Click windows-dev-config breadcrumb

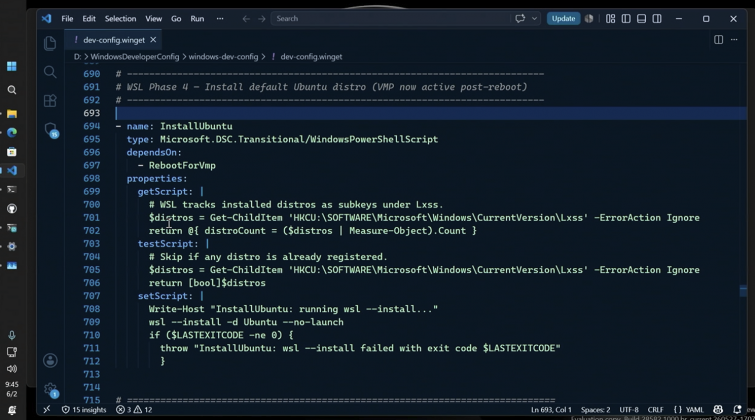pos(223,56)
